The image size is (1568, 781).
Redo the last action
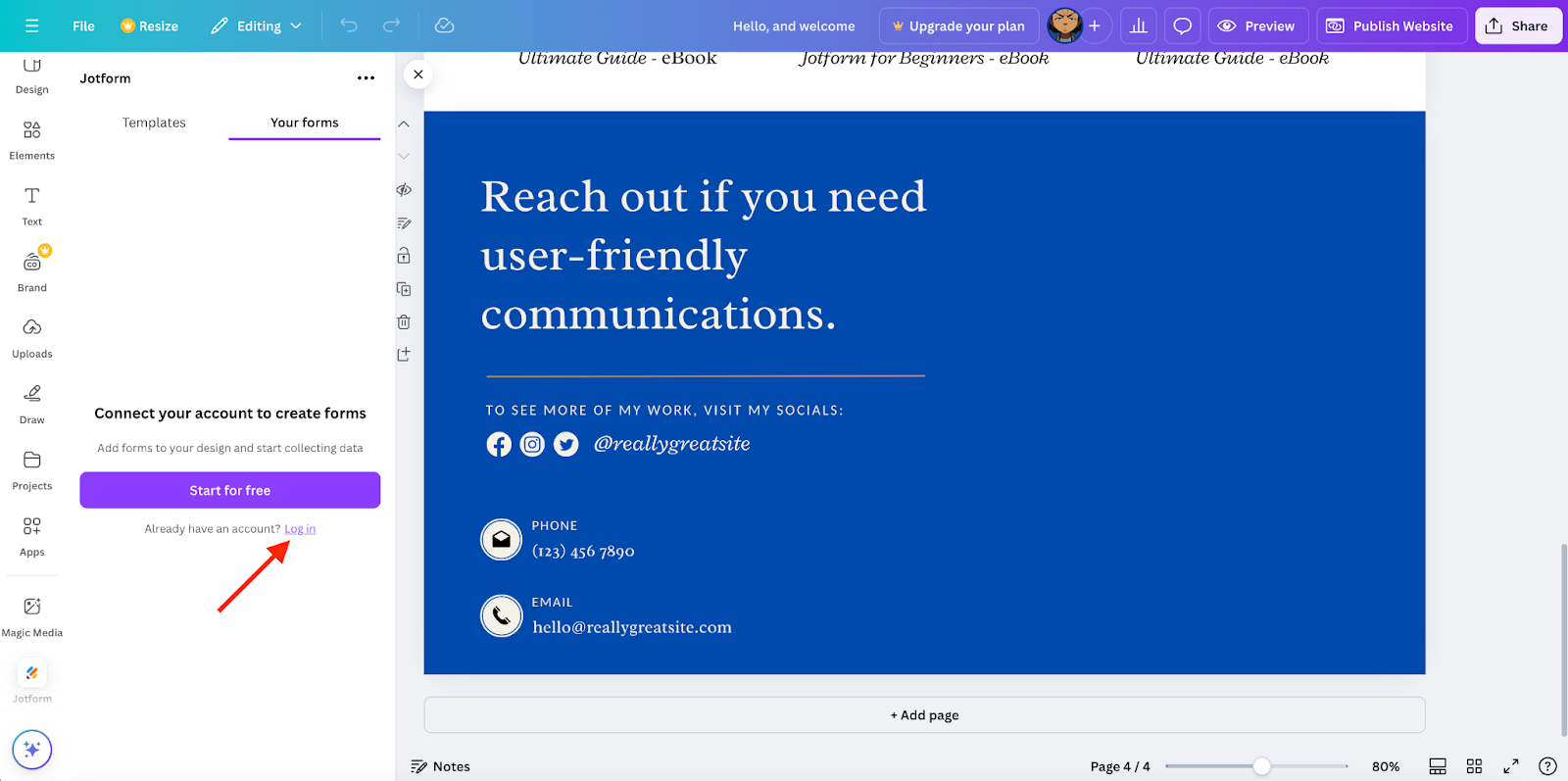391,25
